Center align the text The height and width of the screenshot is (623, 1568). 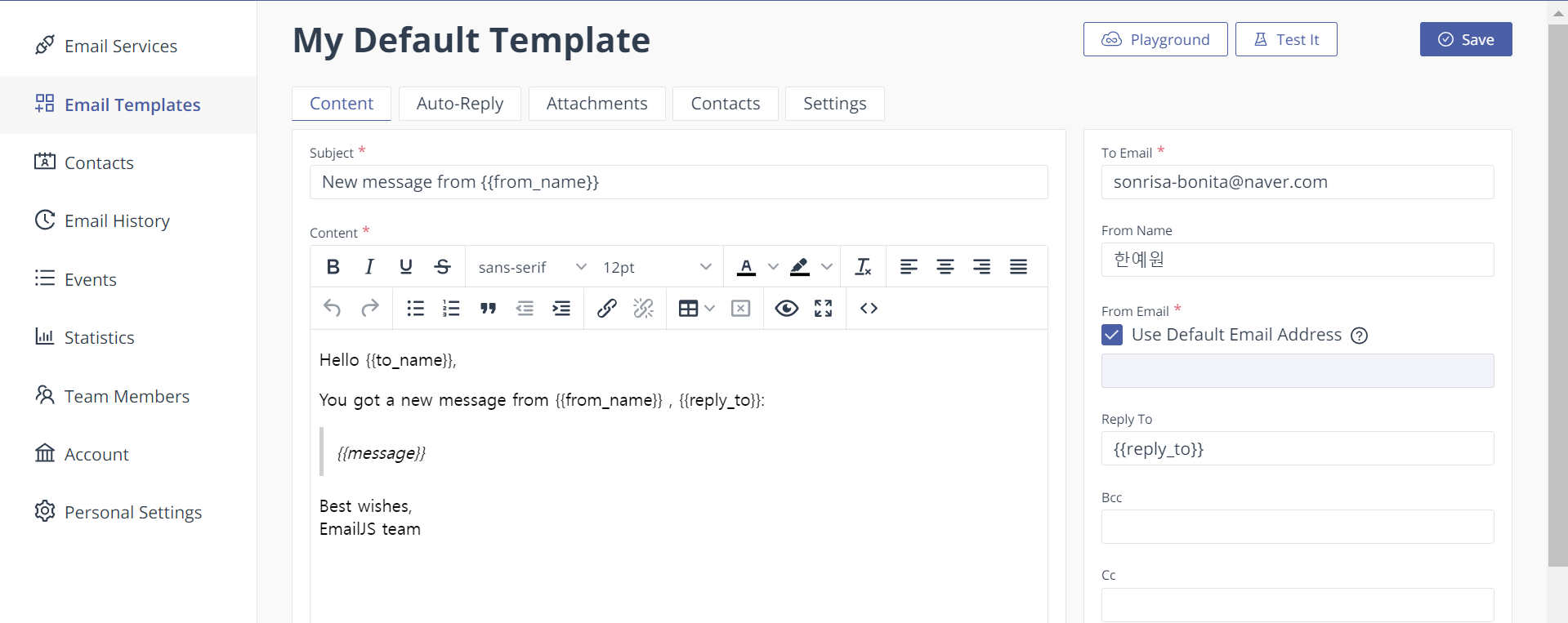click(945, 266)
